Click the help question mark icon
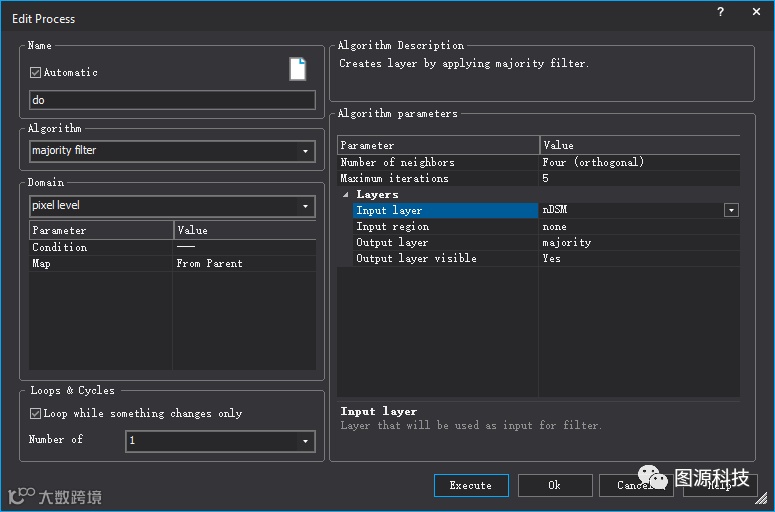 (x=720, y=13)
